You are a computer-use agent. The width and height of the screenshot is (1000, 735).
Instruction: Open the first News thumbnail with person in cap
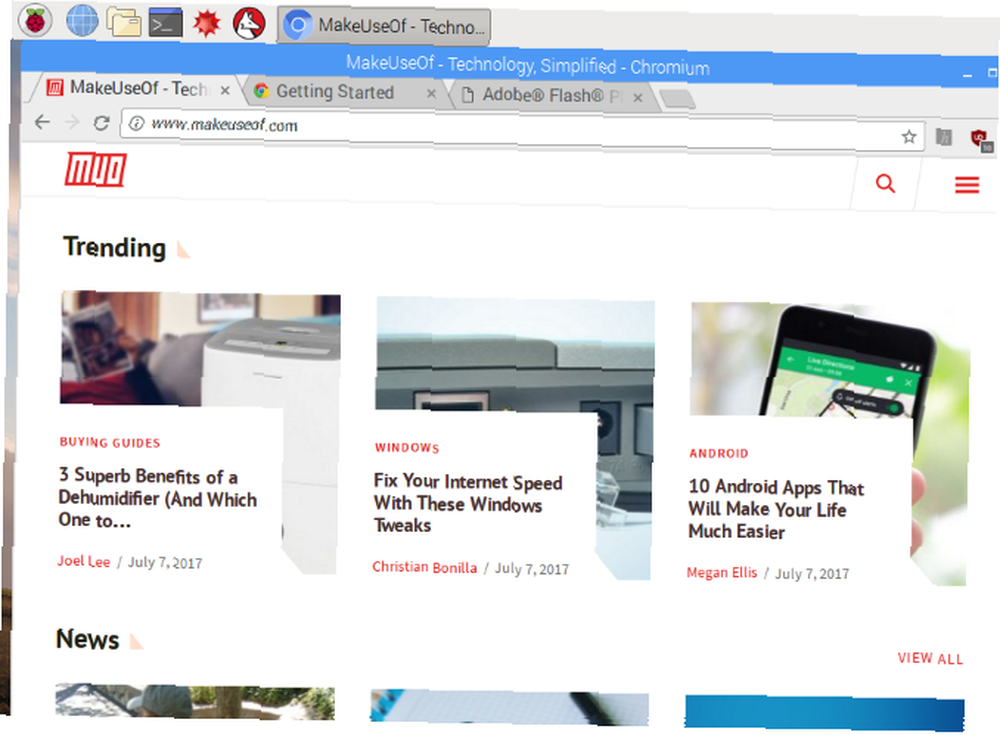195,702
